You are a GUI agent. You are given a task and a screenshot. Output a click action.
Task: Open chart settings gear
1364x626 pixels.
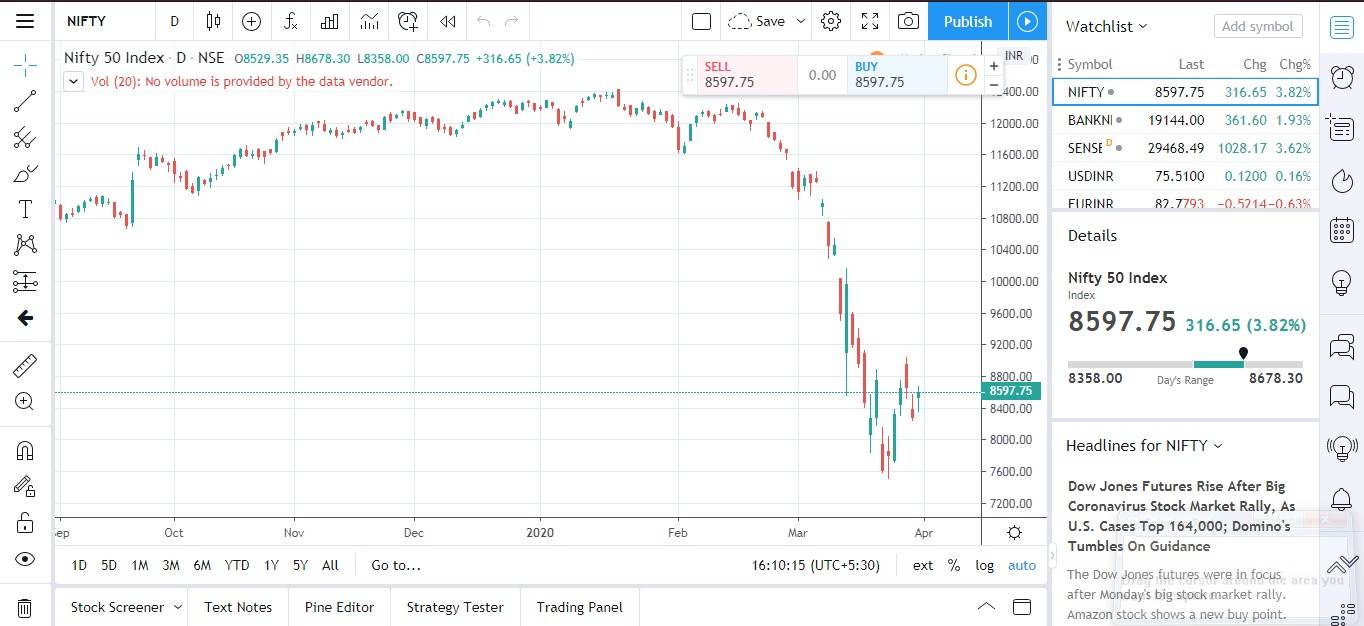pos(831,21)
